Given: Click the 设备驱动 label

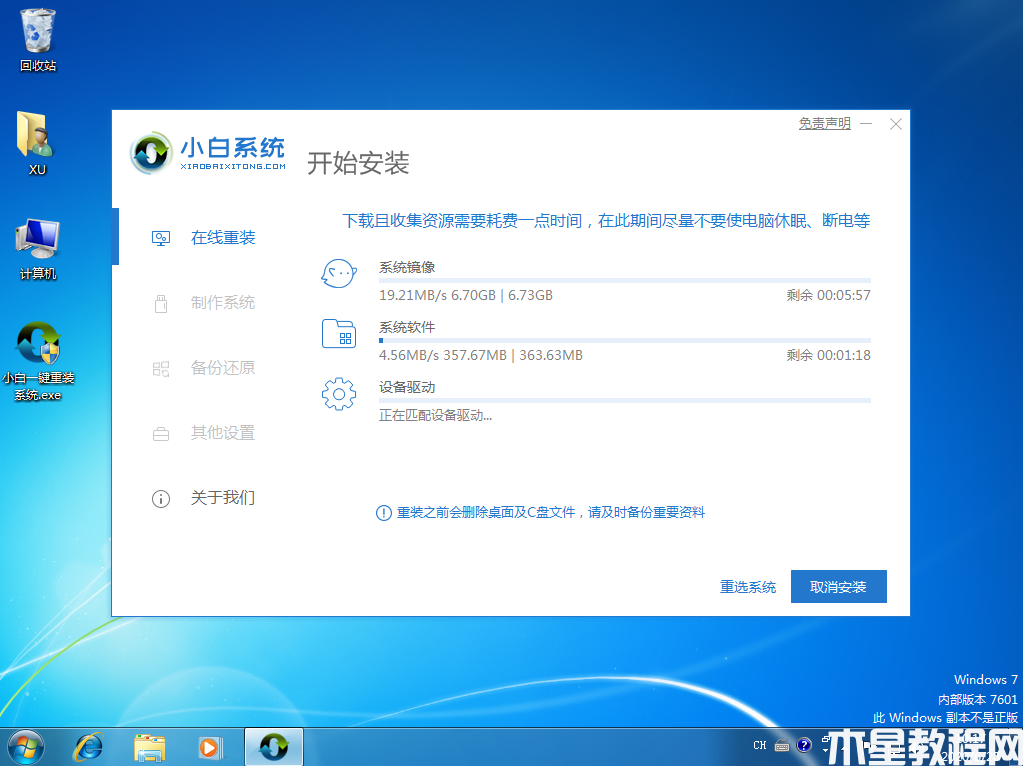Looking at the screenshot, I should point(407,387).
